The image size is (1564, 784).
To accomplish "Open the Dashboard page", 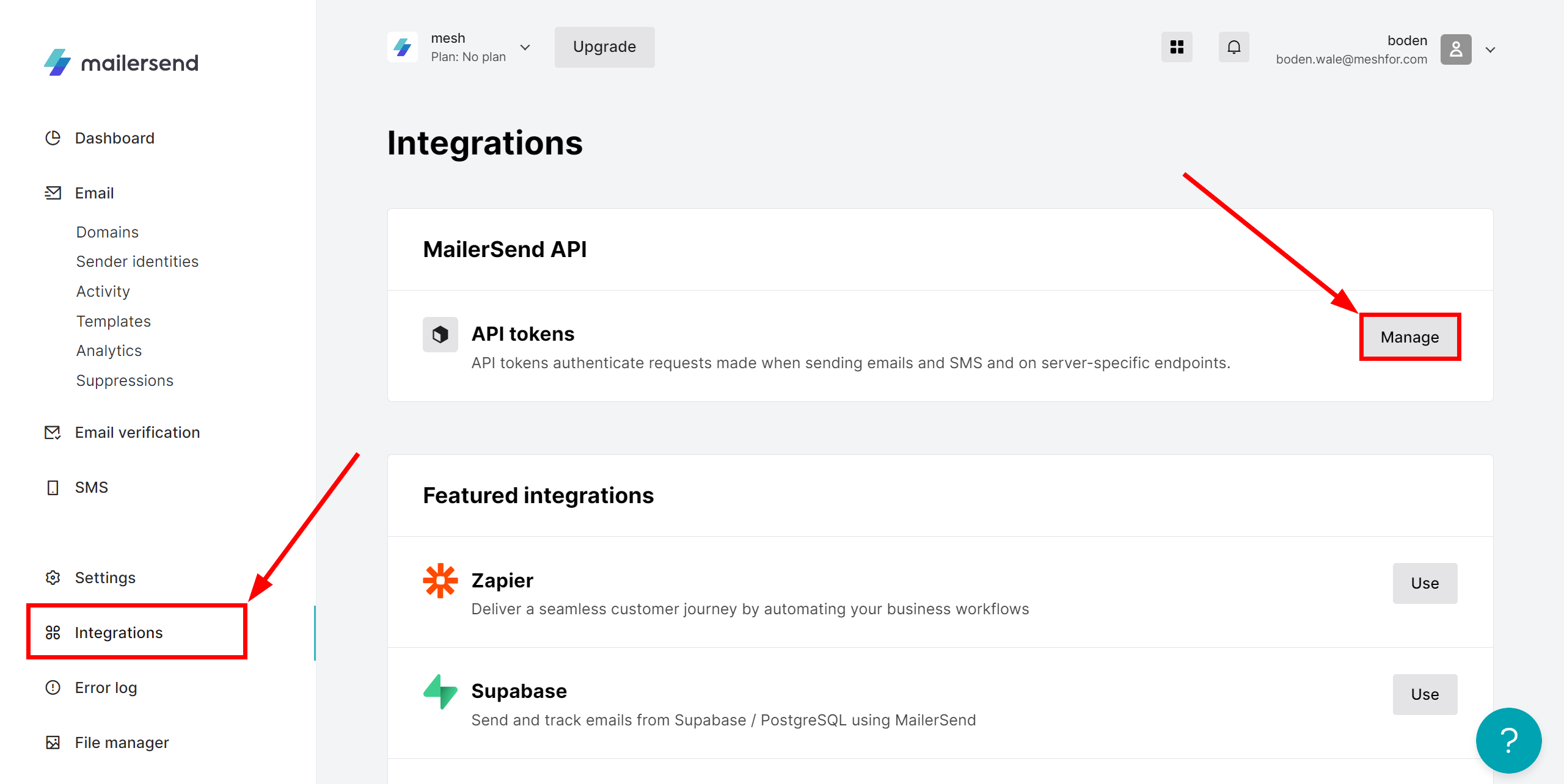I will [x=114, y=138].
